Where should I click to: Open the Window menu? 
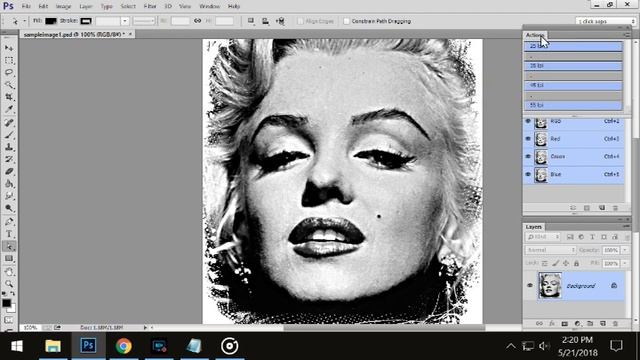tap(209, 7)
